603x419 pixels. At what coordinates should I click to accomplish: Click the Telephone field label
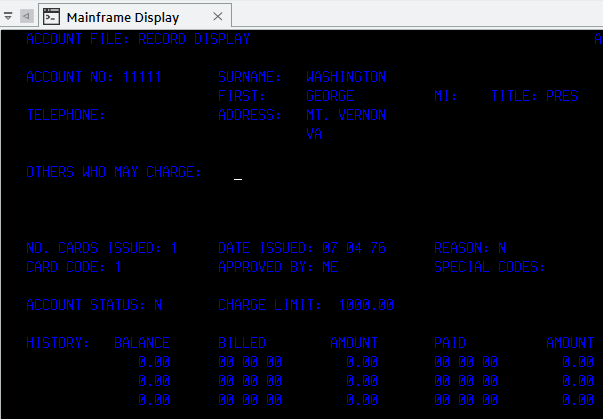(66, 115)
